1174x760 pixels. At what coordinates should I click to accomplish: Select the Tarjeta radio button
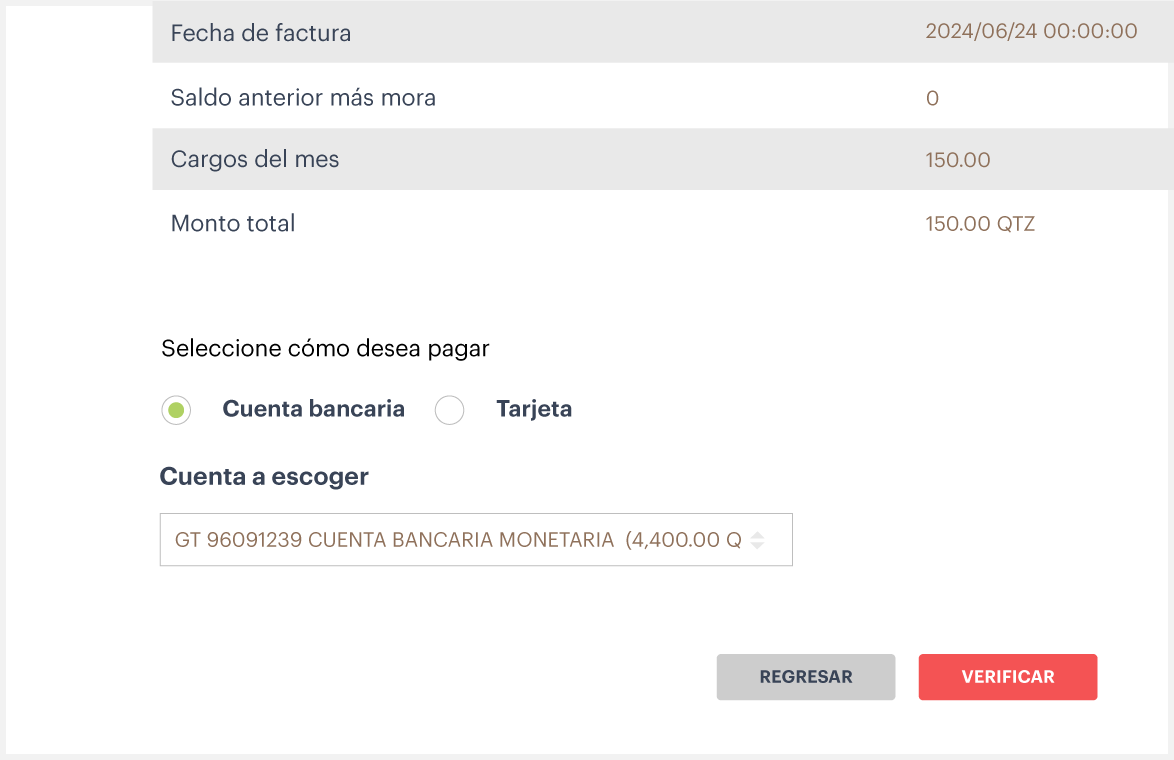coord(449,409)
